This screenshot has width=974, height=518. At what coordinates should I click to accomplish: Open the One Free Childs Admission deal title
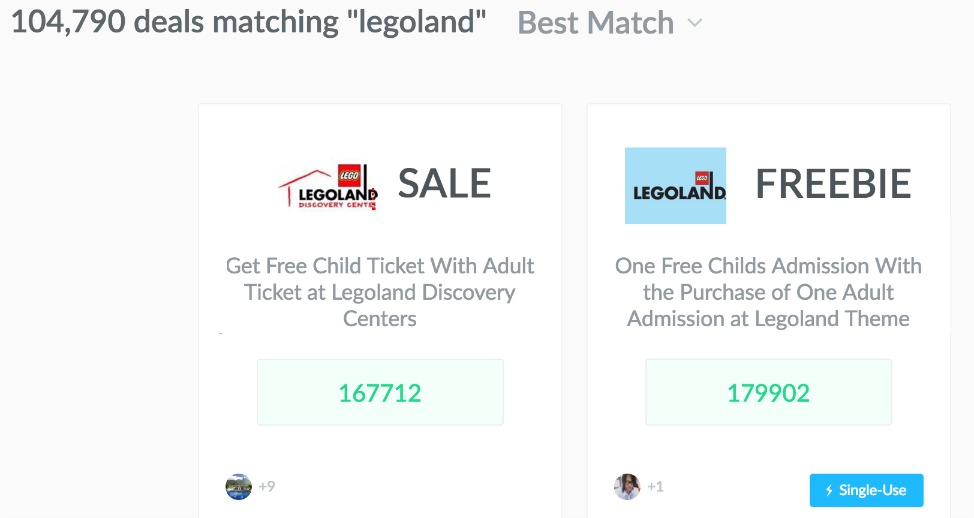[x=768, y=292]
